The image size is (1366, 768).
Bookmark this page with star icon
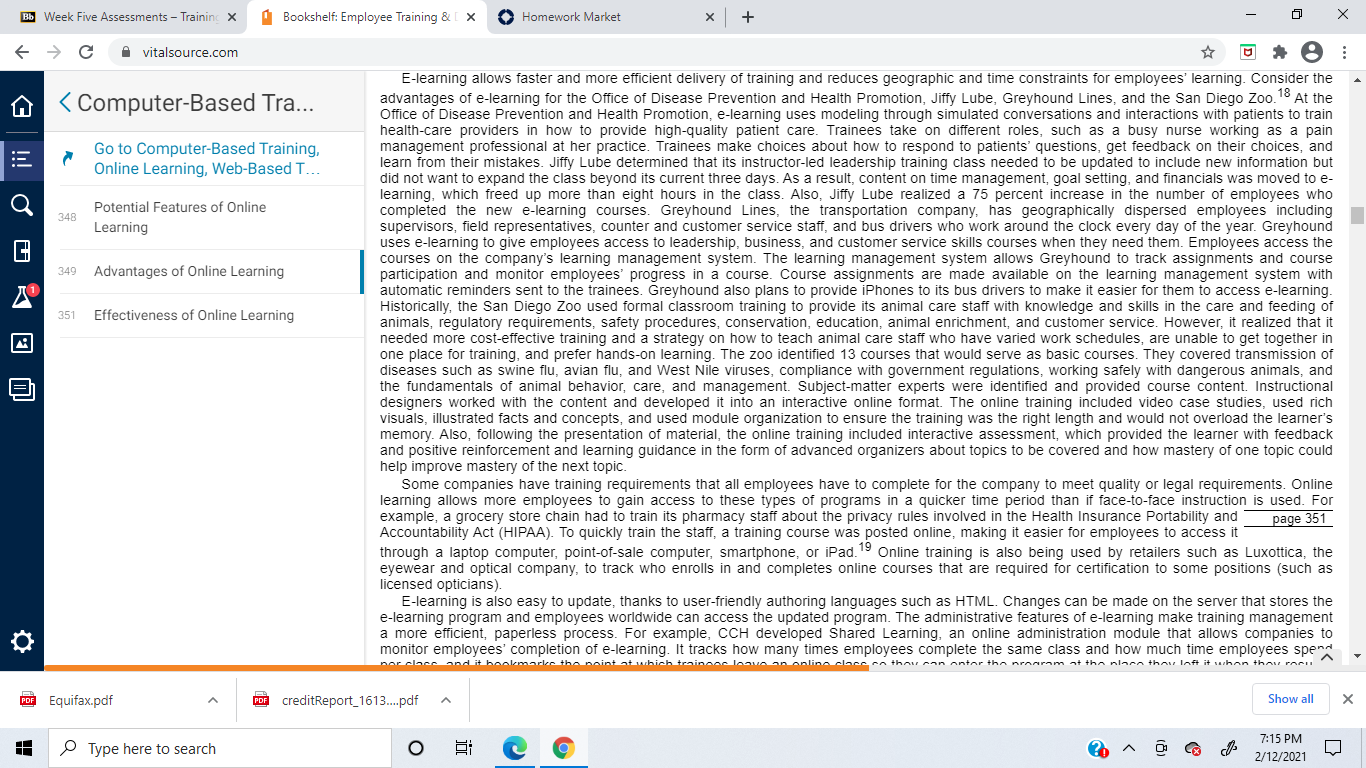click(1208, 52)
